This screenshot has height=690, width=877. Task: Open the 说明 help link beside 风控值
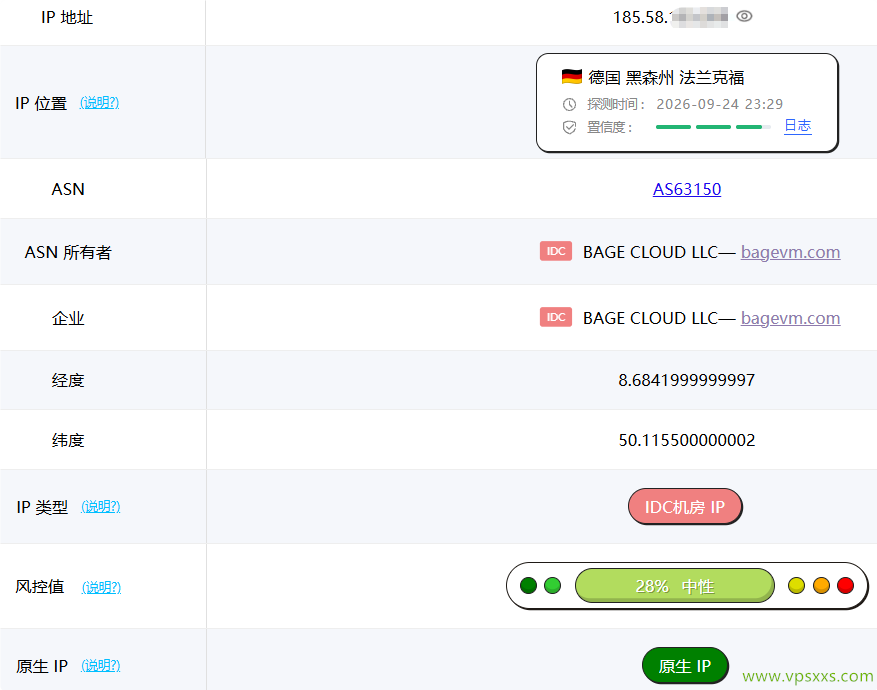point(101,587)
